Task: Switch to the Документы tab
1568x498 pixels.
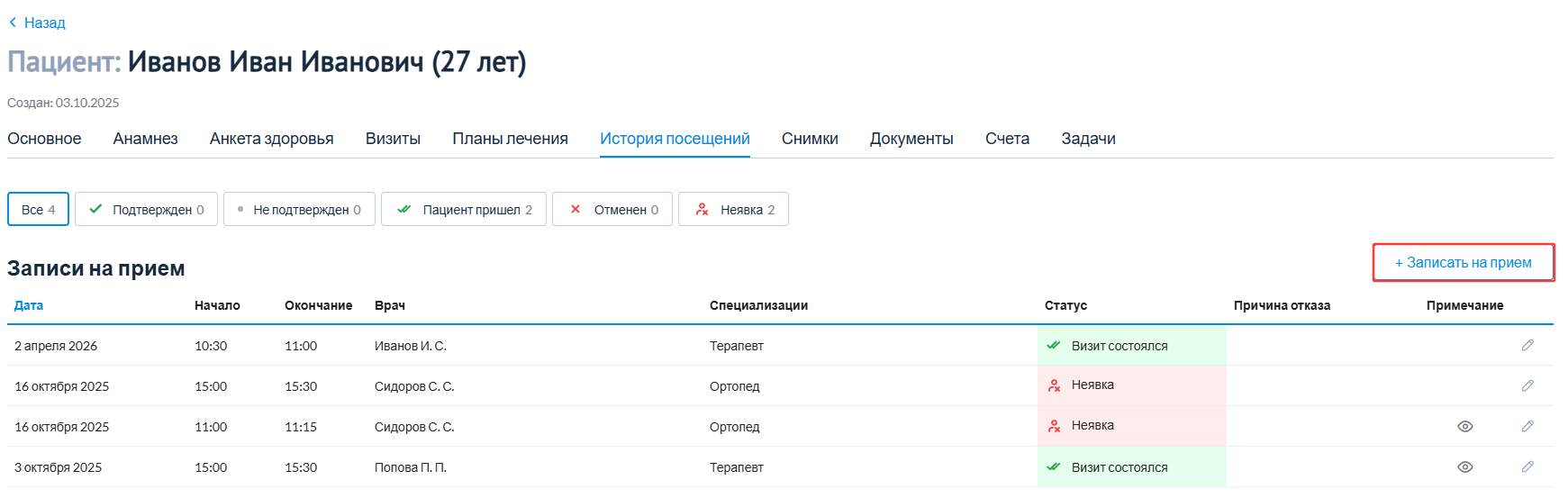Action: pos(911,139)
